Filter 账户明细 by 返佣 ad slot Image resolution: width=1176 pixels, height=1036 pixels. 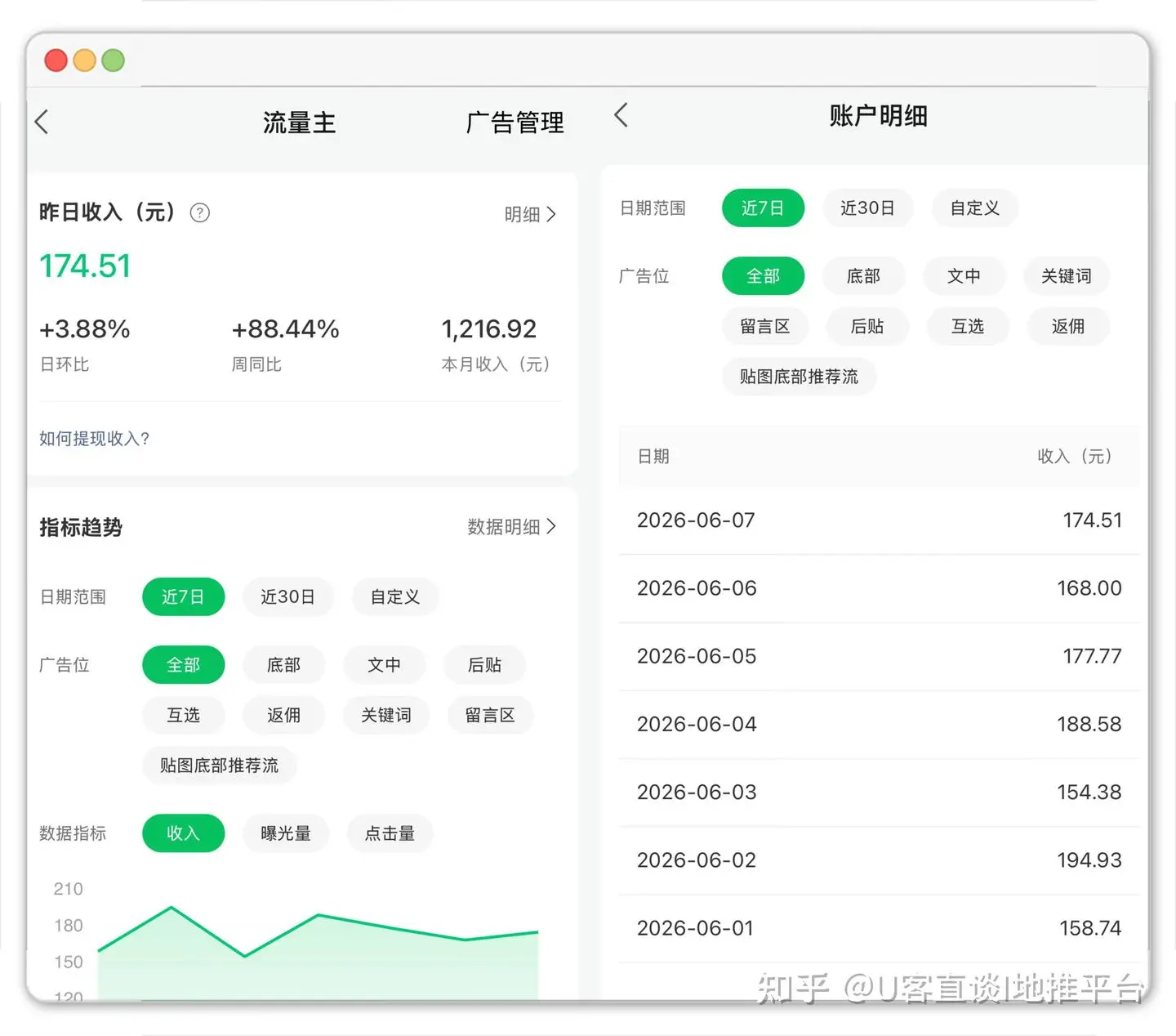[1068, 327]
